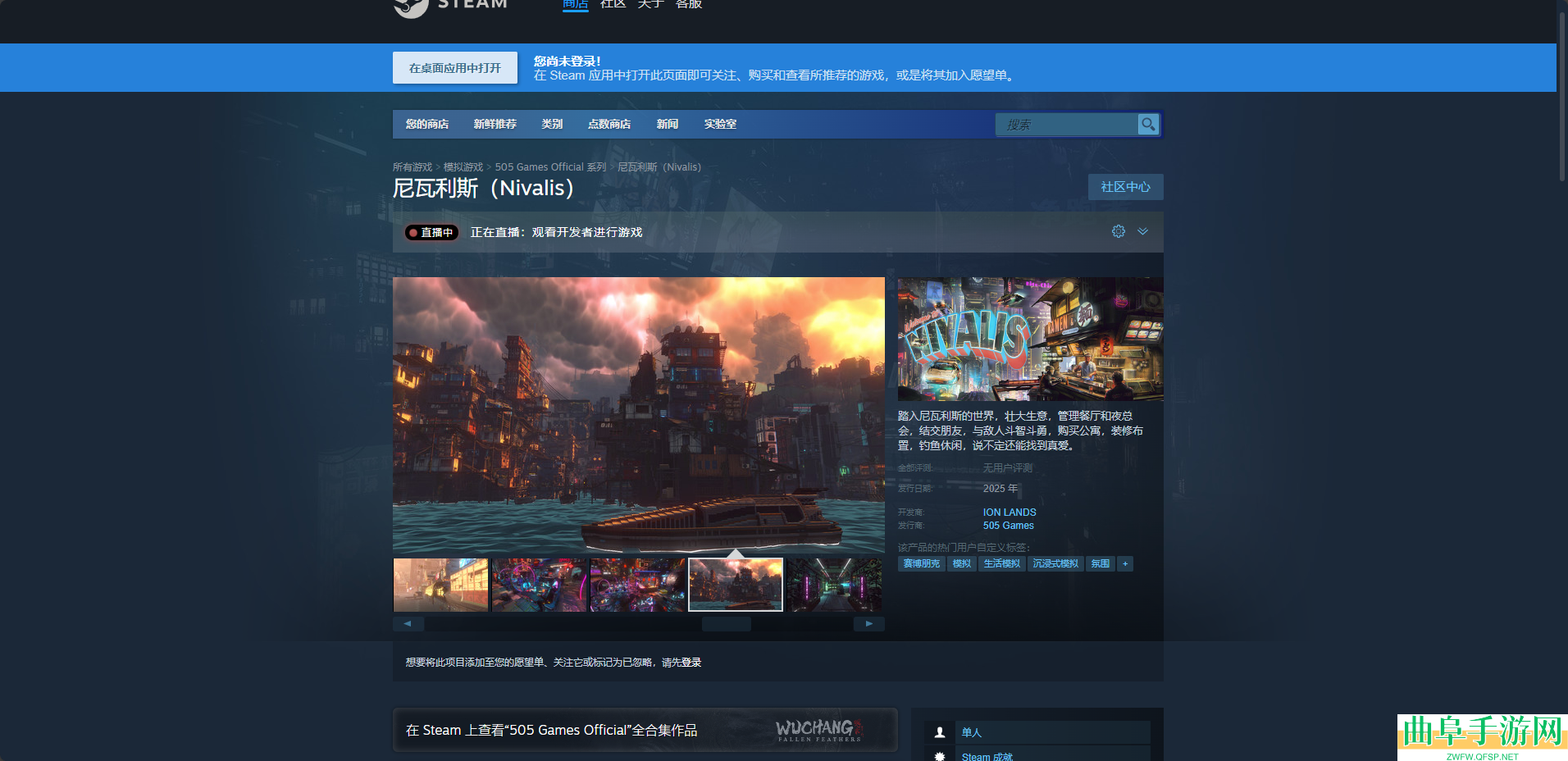This screenshot has width=1568, height=761.
Task: Open broadcast settings gear icon
Action: (1119, 231)
